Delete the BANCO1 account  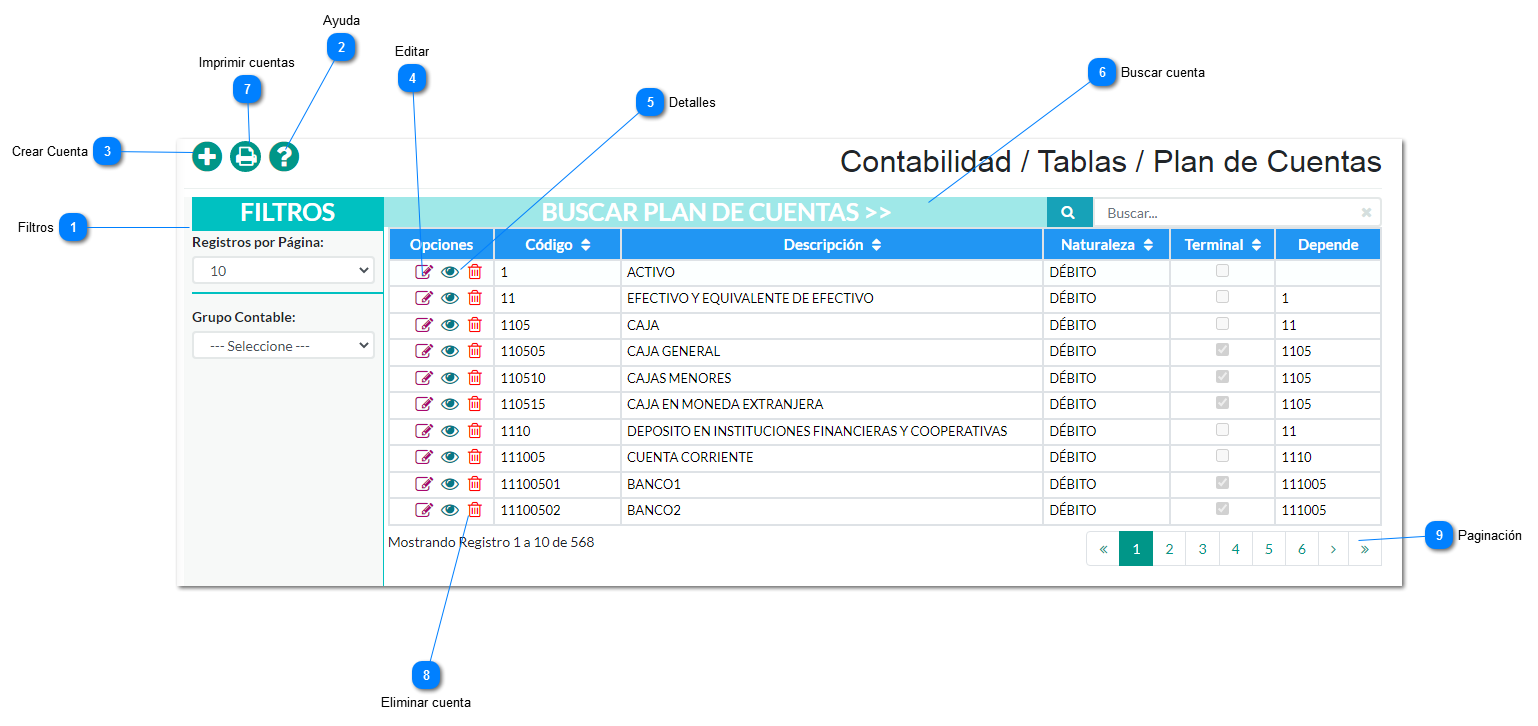pos(475,484)
